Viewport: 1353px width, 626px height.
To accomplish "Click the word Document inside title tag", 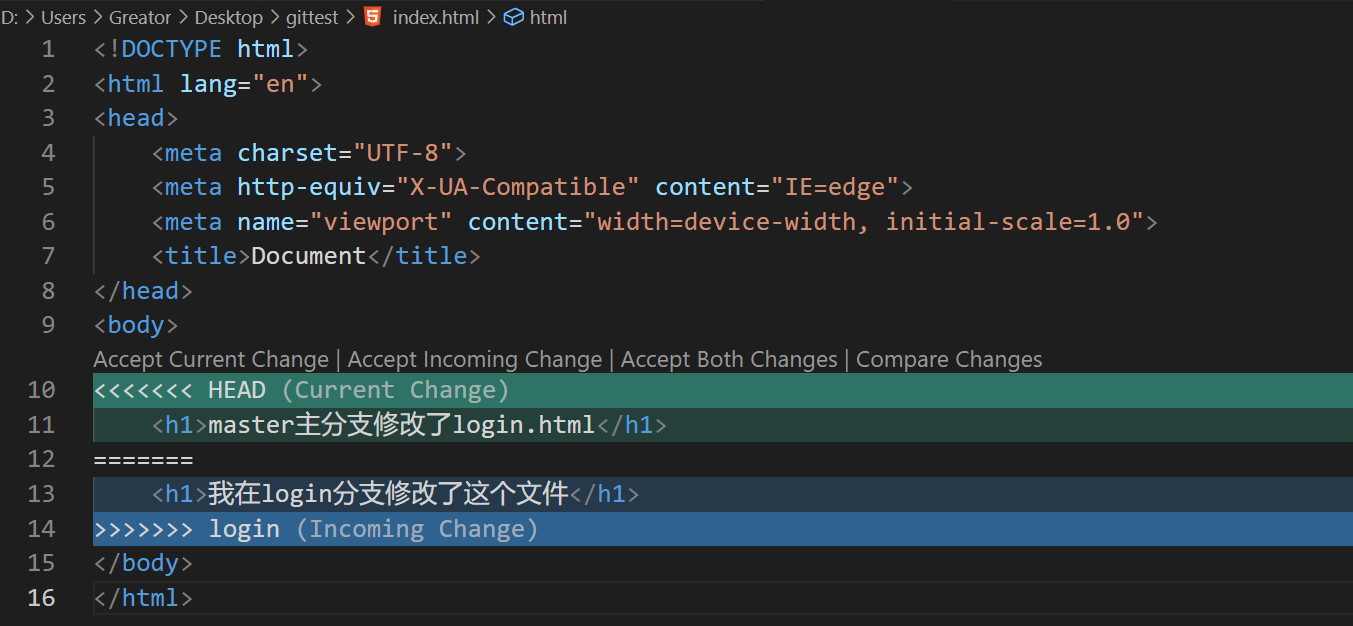I will coord(308,256).
